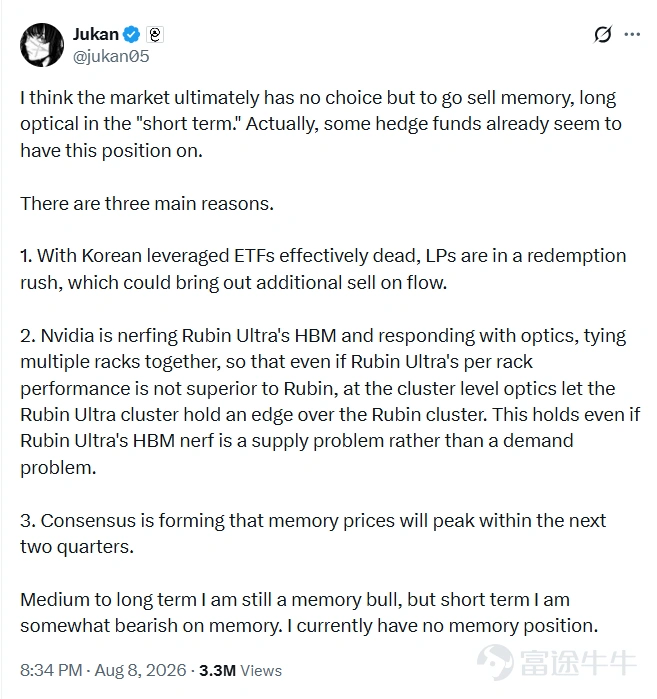Click the Aug 8, 2026 date
Viewport: 657px width, 699px height.
pyautogui.click(x=140, y=670)
